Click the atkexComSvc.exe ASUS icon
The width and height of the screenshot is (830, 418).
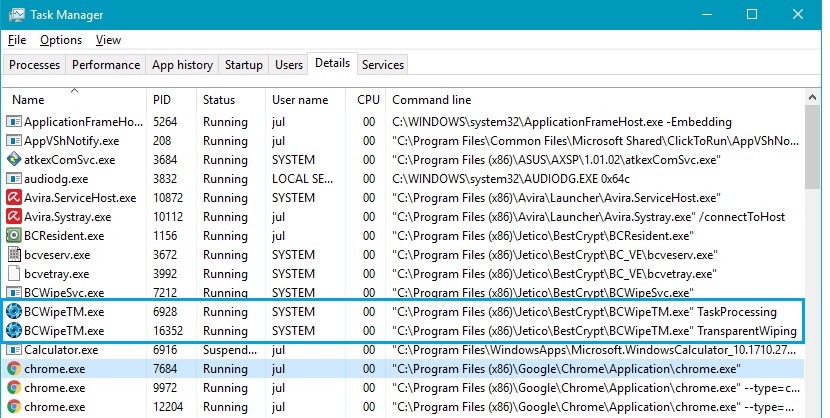pyautogui.click(x=14, y=160)
